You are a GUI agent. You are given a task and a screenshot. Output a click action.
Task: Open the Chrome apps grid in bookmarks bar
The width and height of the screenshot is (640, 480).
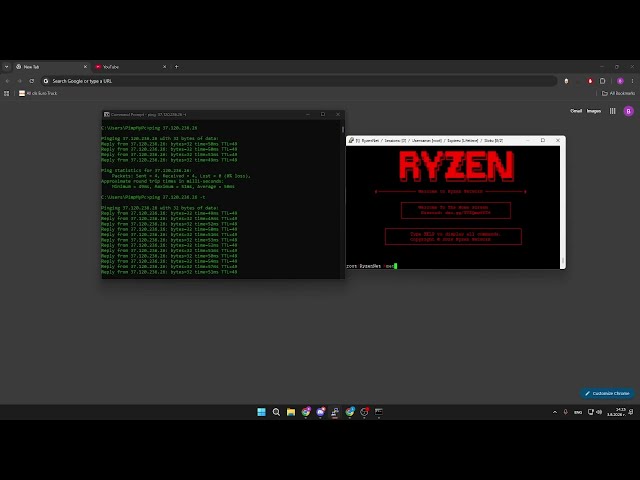pos(7,93)
